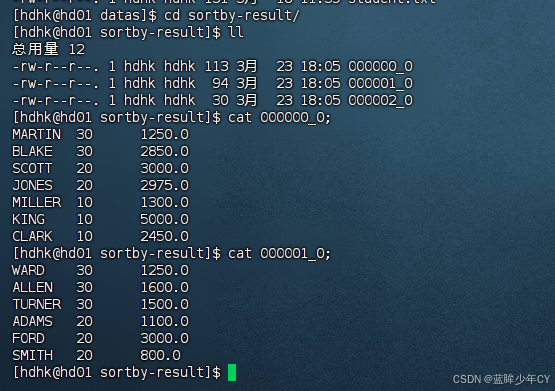The height and width of the screenshot is (391, 555).
Task: Click the ALLEN name entry
Action: coord(32,287)
